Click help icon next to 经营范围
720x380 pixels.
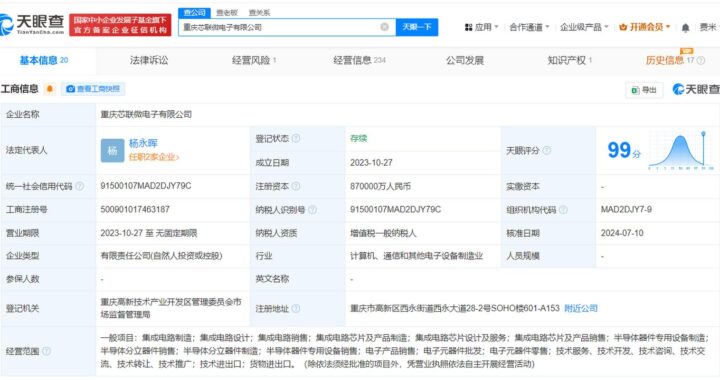[46, 351]
